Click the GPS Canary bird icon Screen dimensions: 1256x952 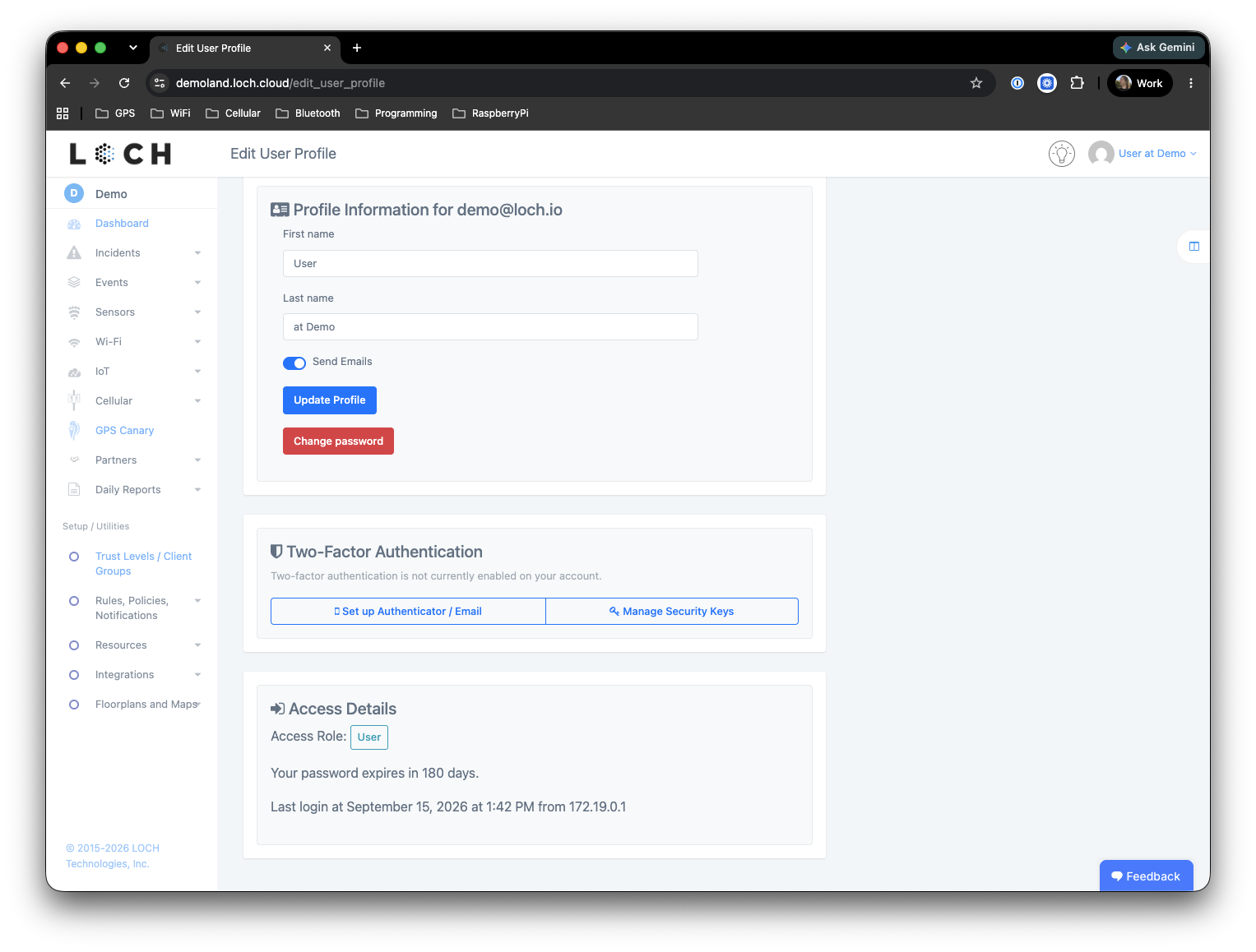coord(74,430)
